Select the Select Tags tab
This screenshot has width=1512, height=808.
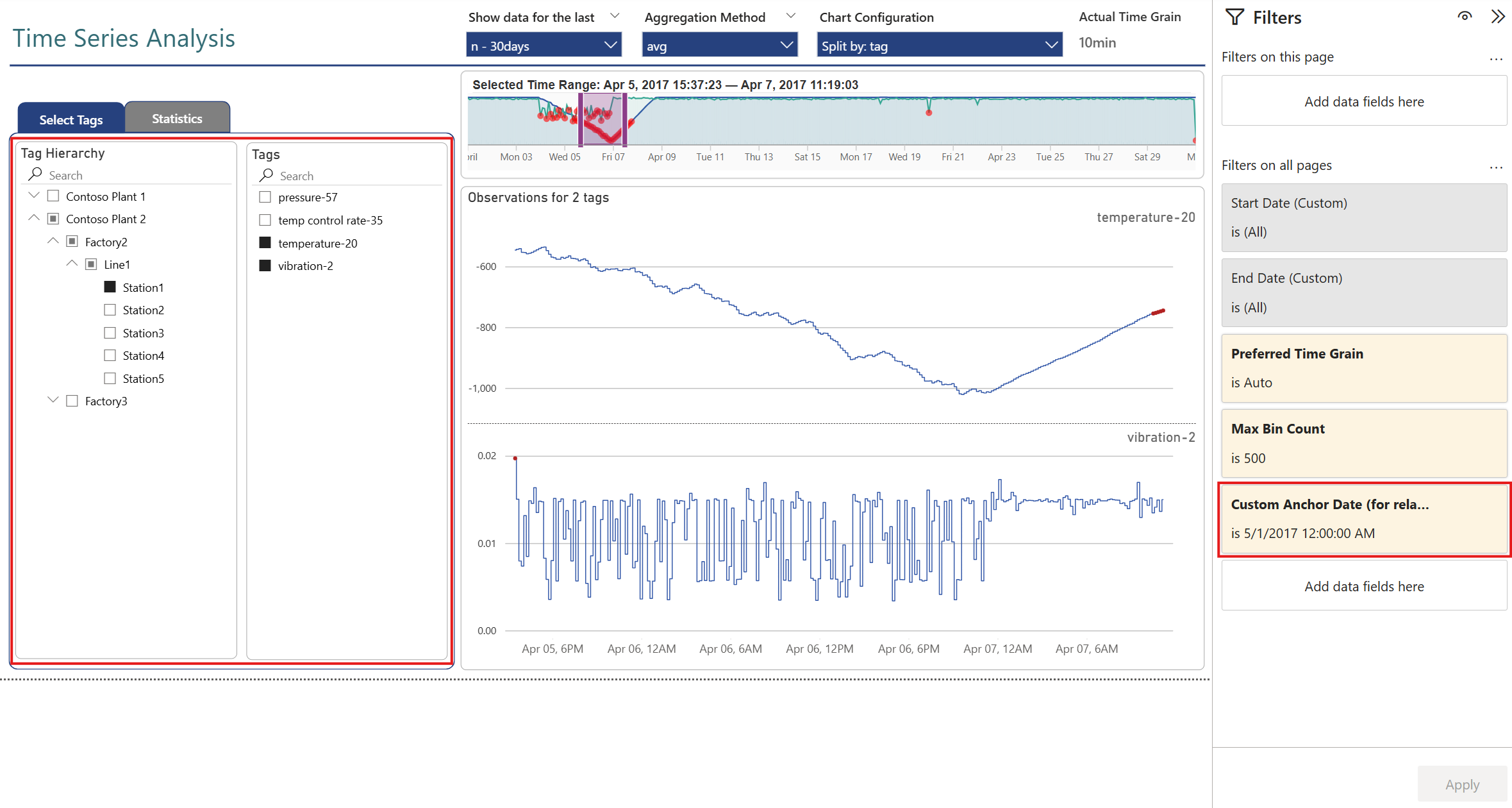[71, 119]
